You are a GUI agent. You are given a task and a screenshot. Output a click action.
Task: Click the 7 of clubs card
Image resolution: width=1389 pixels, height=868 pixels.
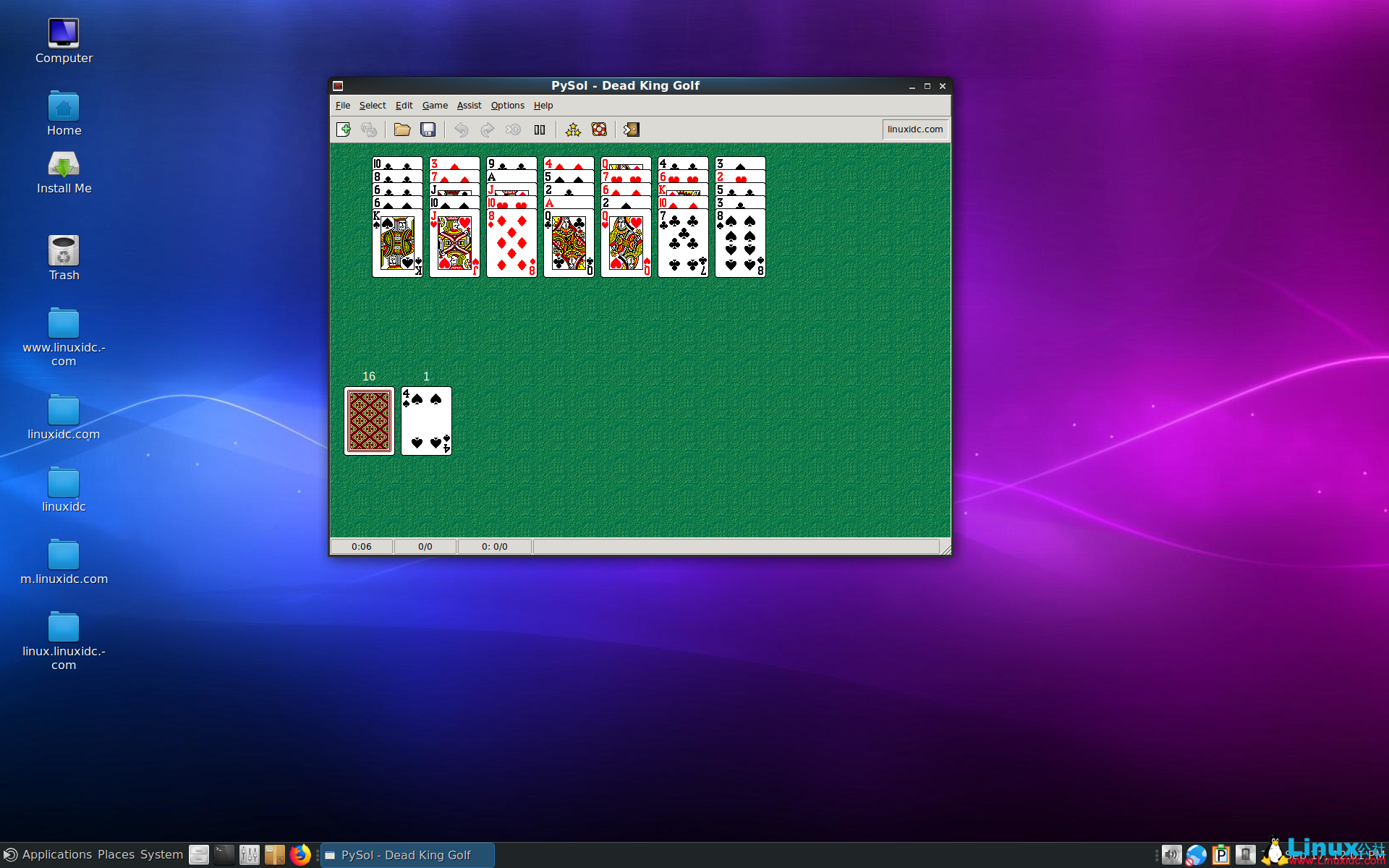[x=683, y=243]
